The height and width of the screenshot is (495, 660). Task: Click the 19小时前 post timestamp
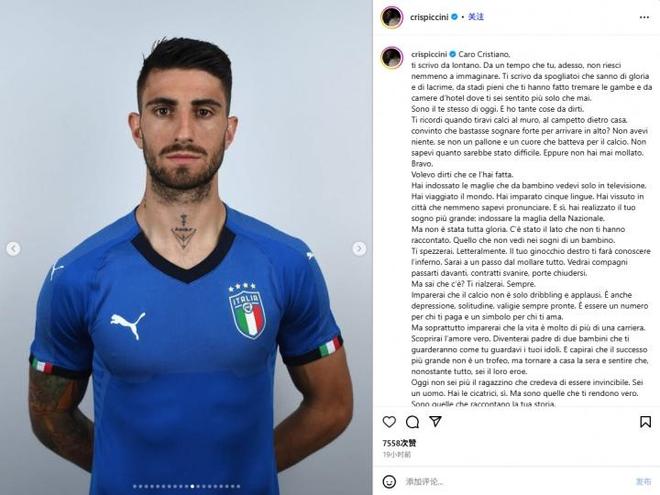397,455
